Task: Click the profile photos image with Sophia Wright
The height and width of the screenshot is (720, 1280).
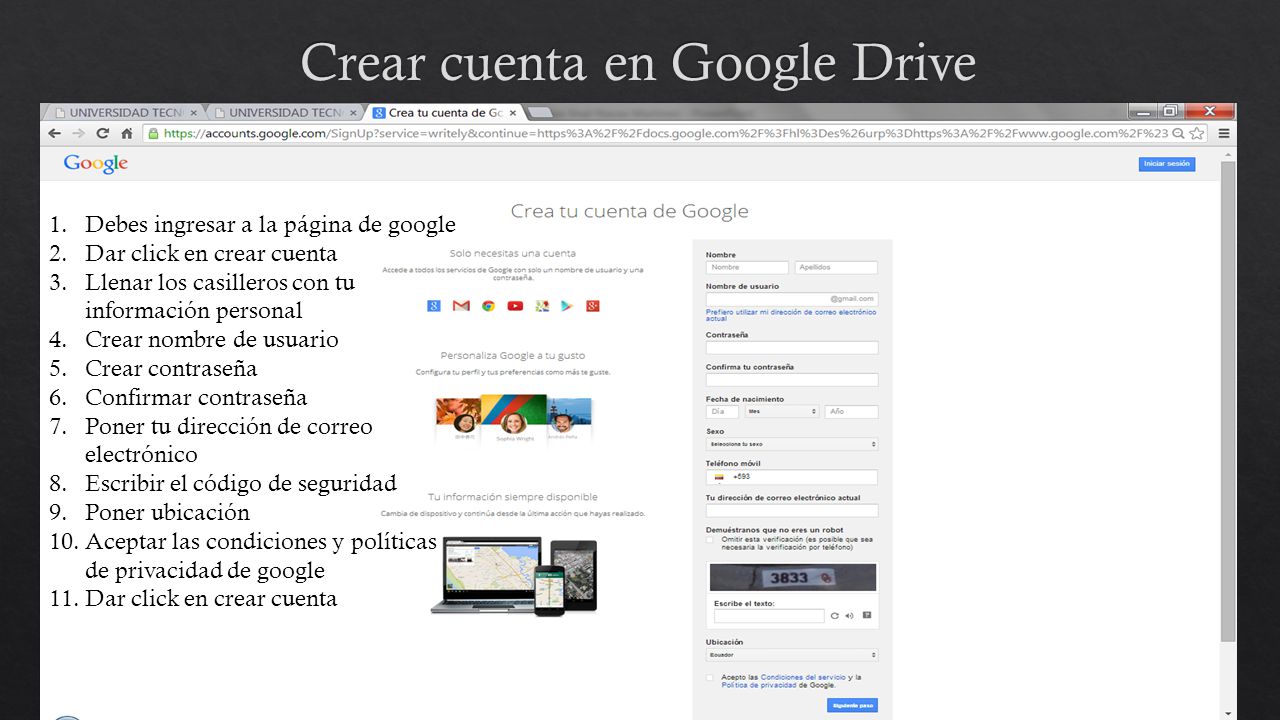Action: coord(514,418)
